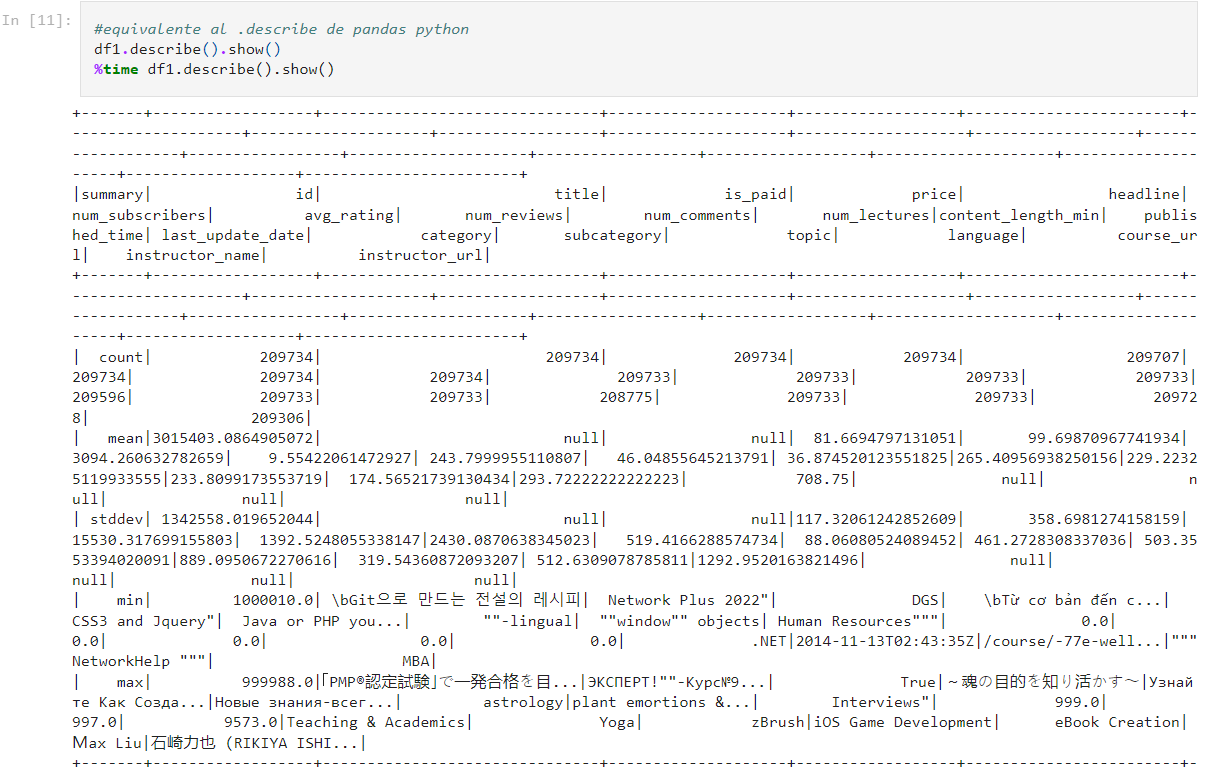Click stddev value 15530.317699155803
This screenshot has height=768, width=1220.
pos(152,539)
